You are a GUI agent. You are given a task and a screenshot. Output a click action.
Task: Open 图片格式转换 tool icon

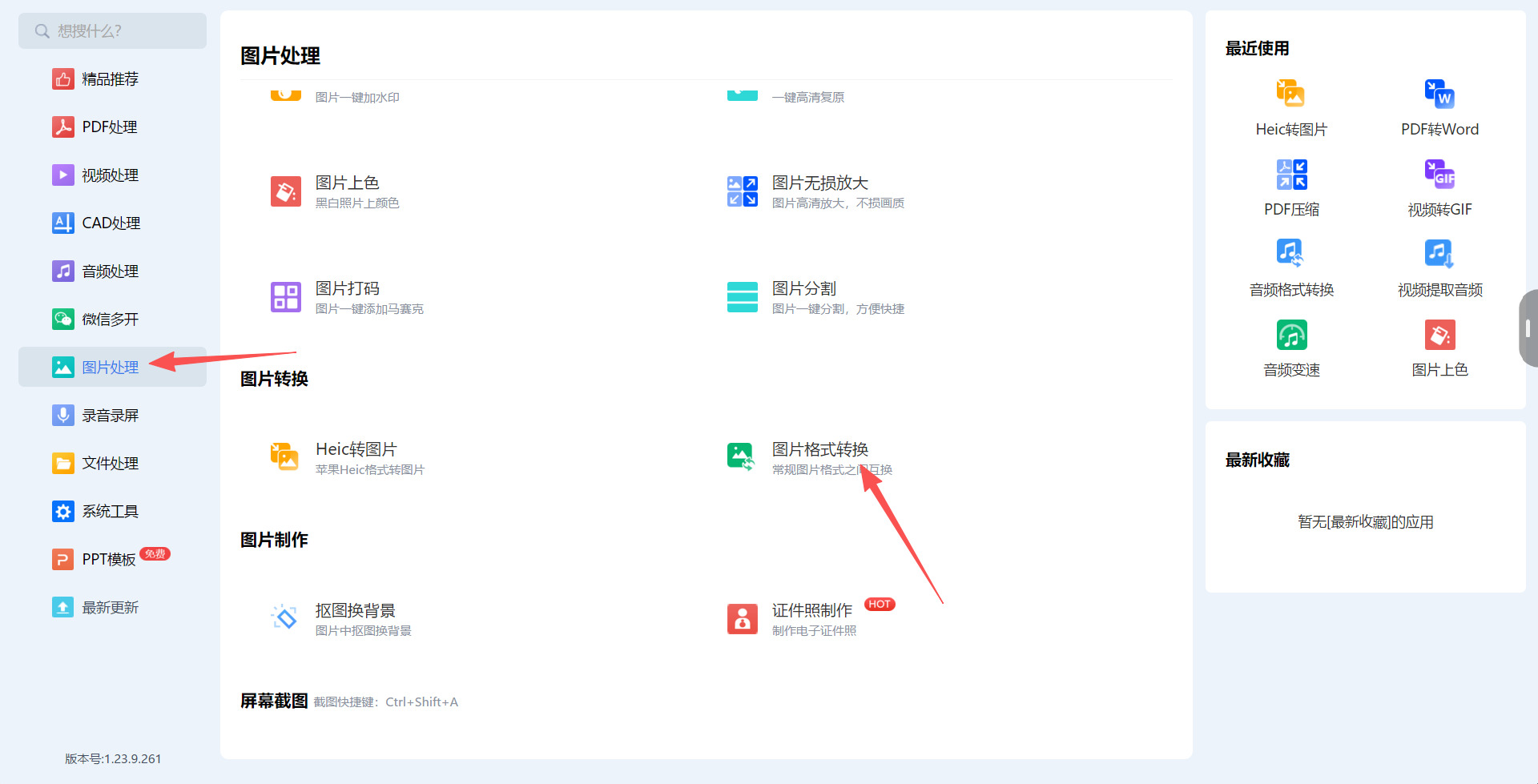tap(743, 457)
